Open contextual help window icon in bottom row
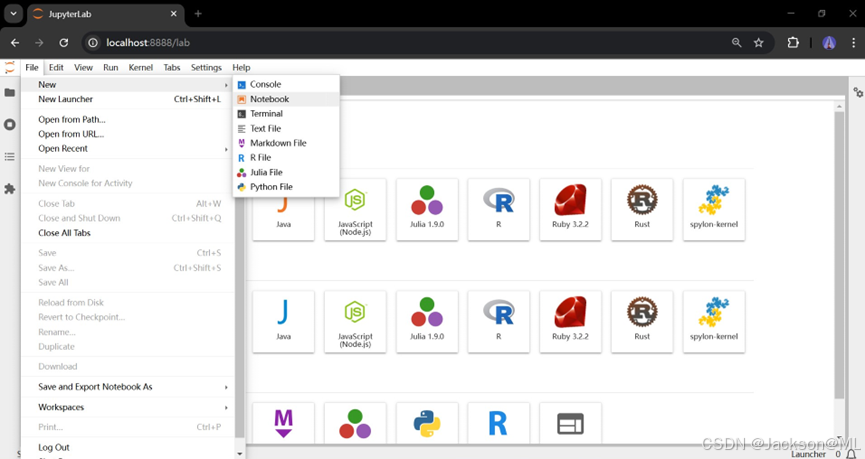The width and height of the screenshot is (865, 459). [570, 423]
